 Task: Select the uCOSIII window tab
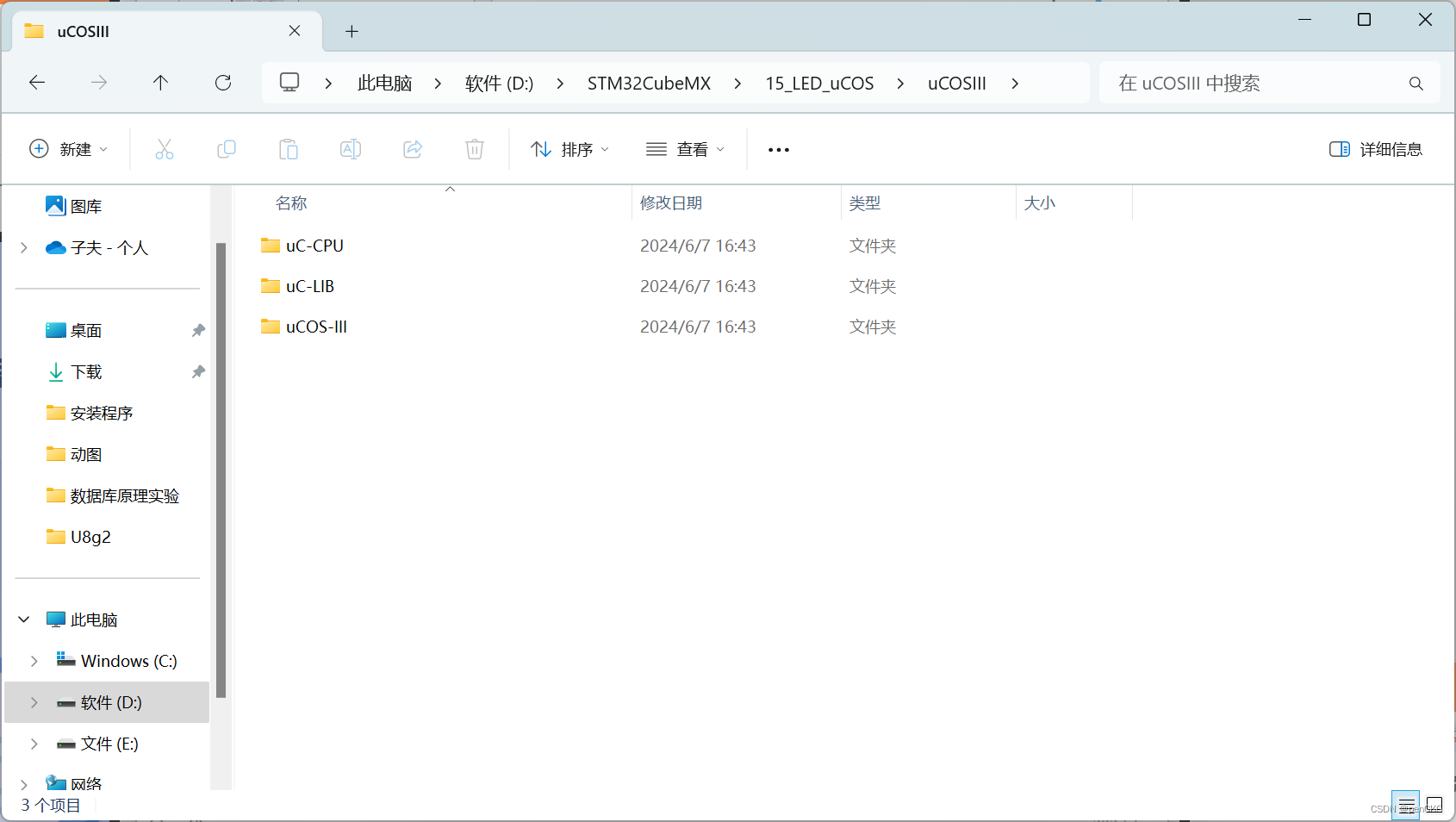(168, 31)
